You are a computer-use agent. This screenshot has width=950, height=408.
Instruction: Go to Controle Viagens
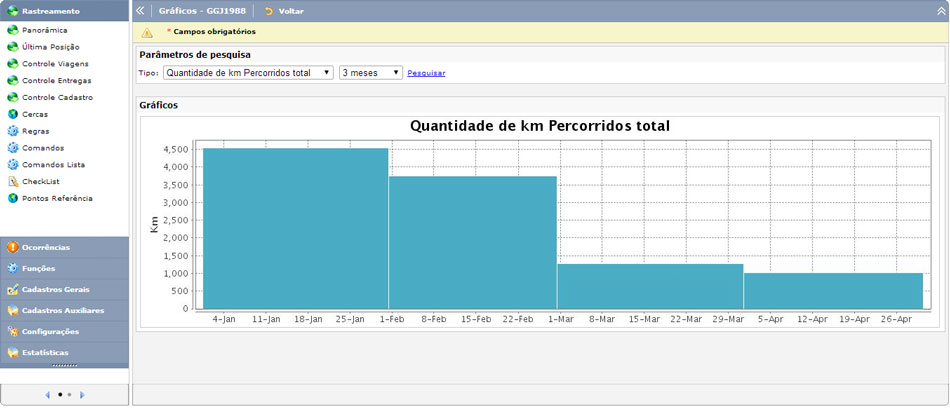tap(55, 64)
